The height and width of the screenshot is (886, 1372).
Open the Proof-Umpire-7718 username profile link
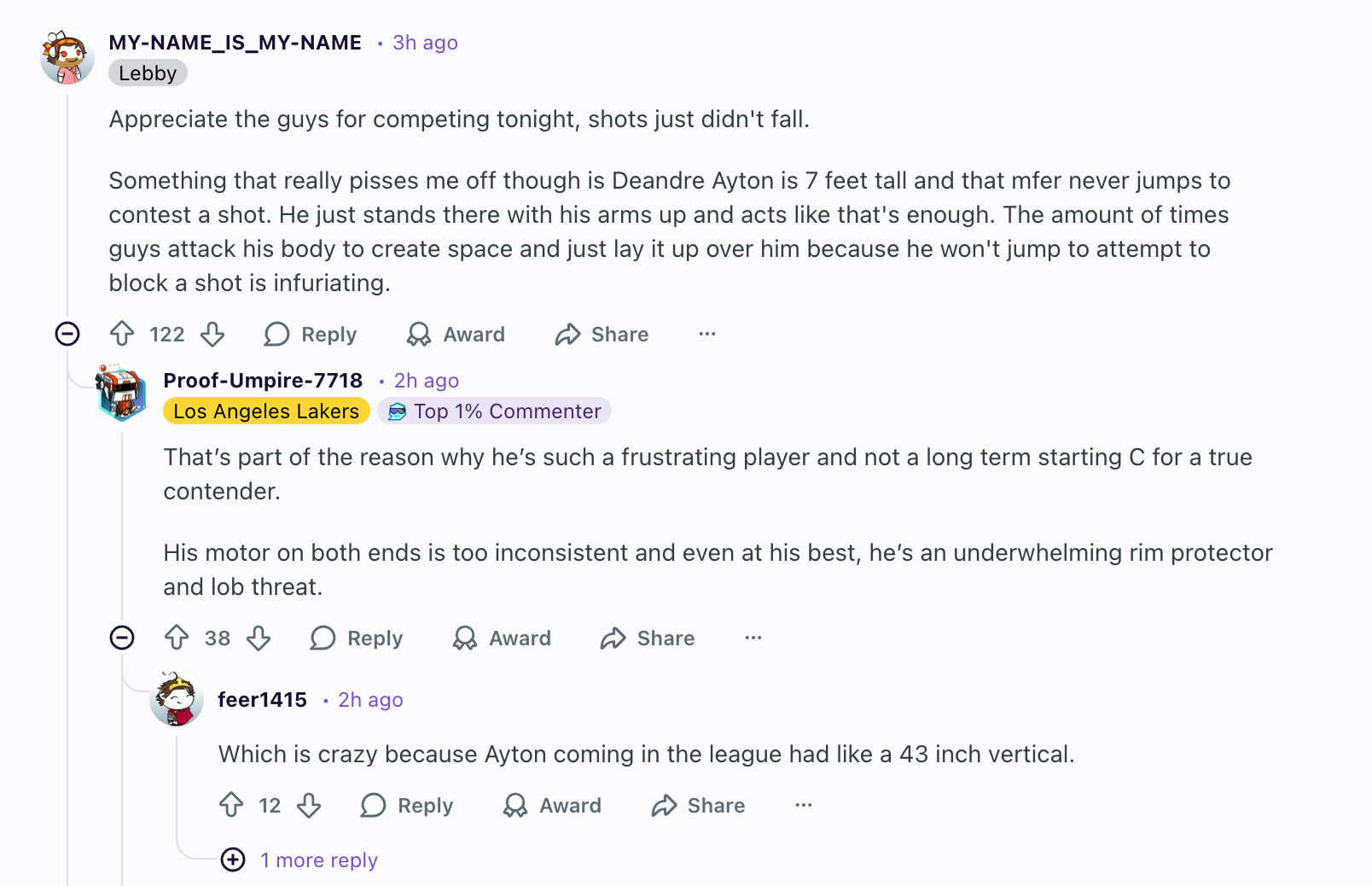pyautogui.click(x=263, y=380)
